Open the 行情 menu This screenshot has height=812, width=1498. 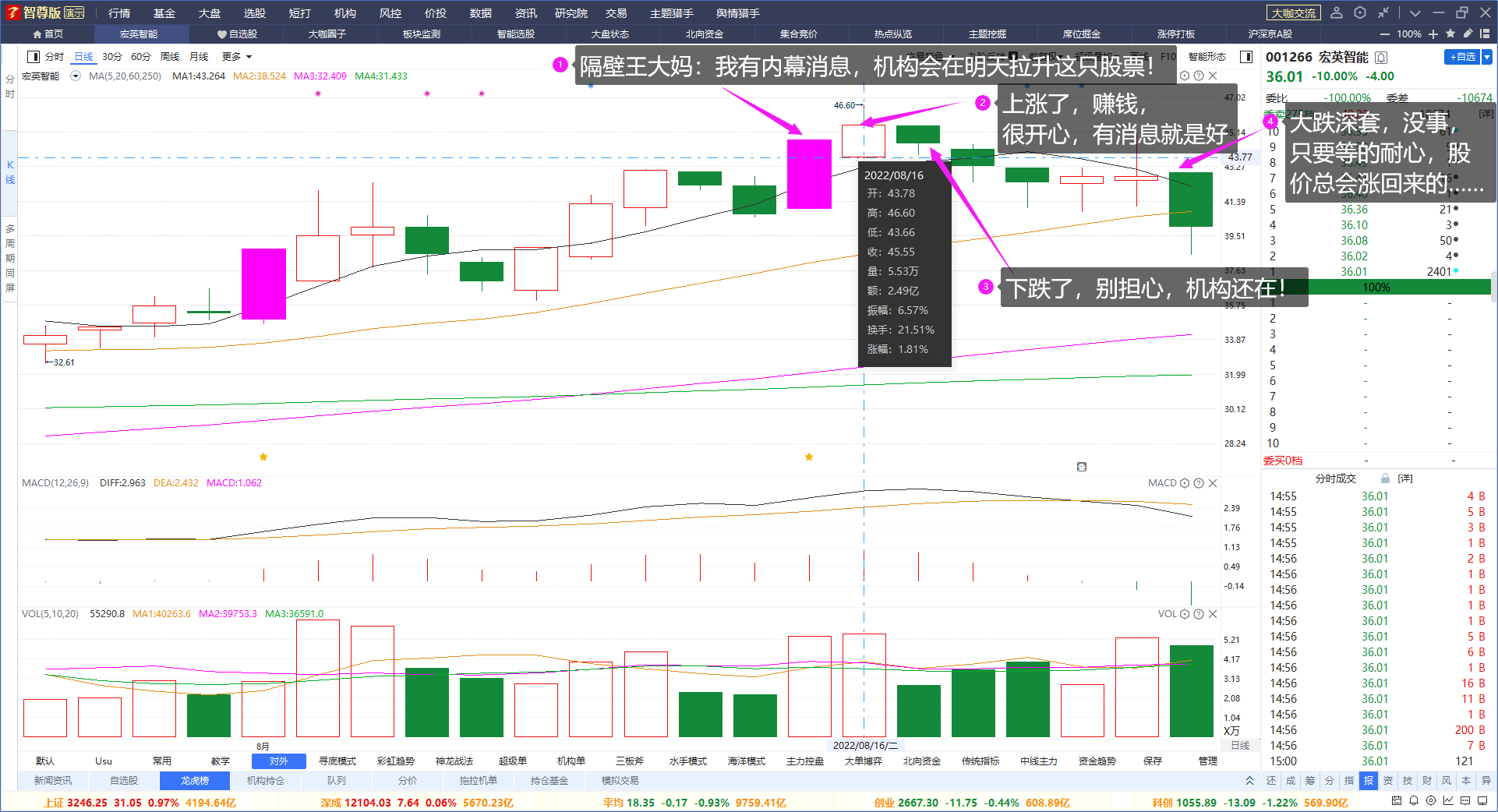point(119,13)
